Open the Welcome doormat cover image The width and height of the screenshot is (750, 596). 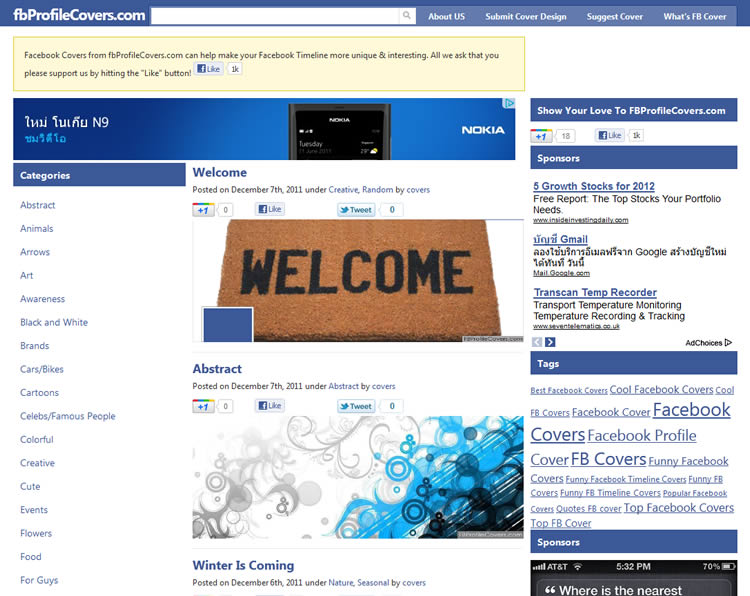[x=358, y=281]
